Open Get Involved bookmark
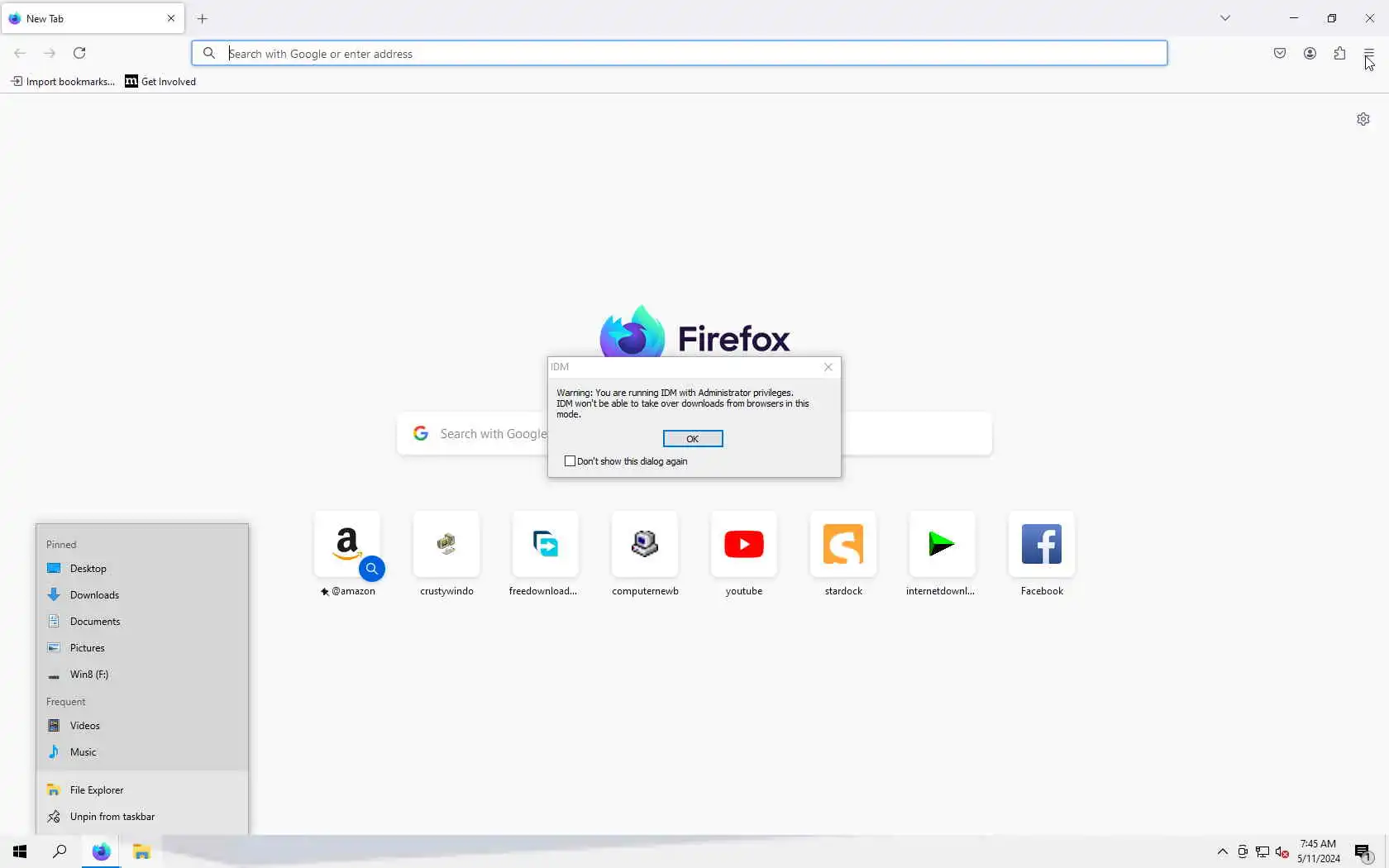1389x868 pixels. (160, 81)
